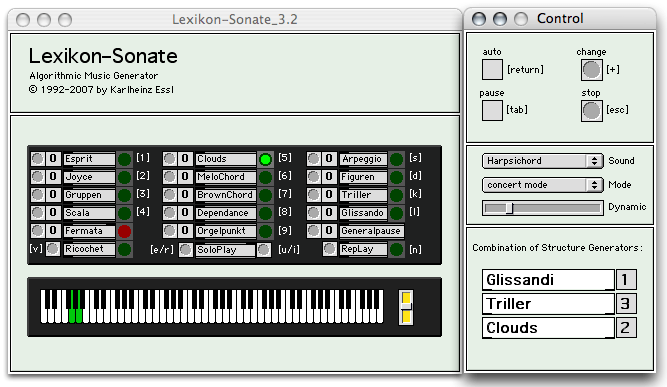The height and width of the screenshot is (387, 667).
Task: Toggle the auto checkbox
Action: (x=492, y=69)
